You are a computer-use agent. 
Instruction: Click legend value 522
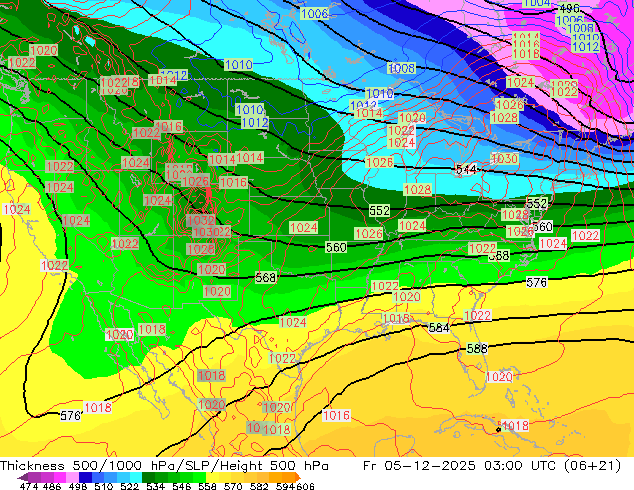point(129,486)
